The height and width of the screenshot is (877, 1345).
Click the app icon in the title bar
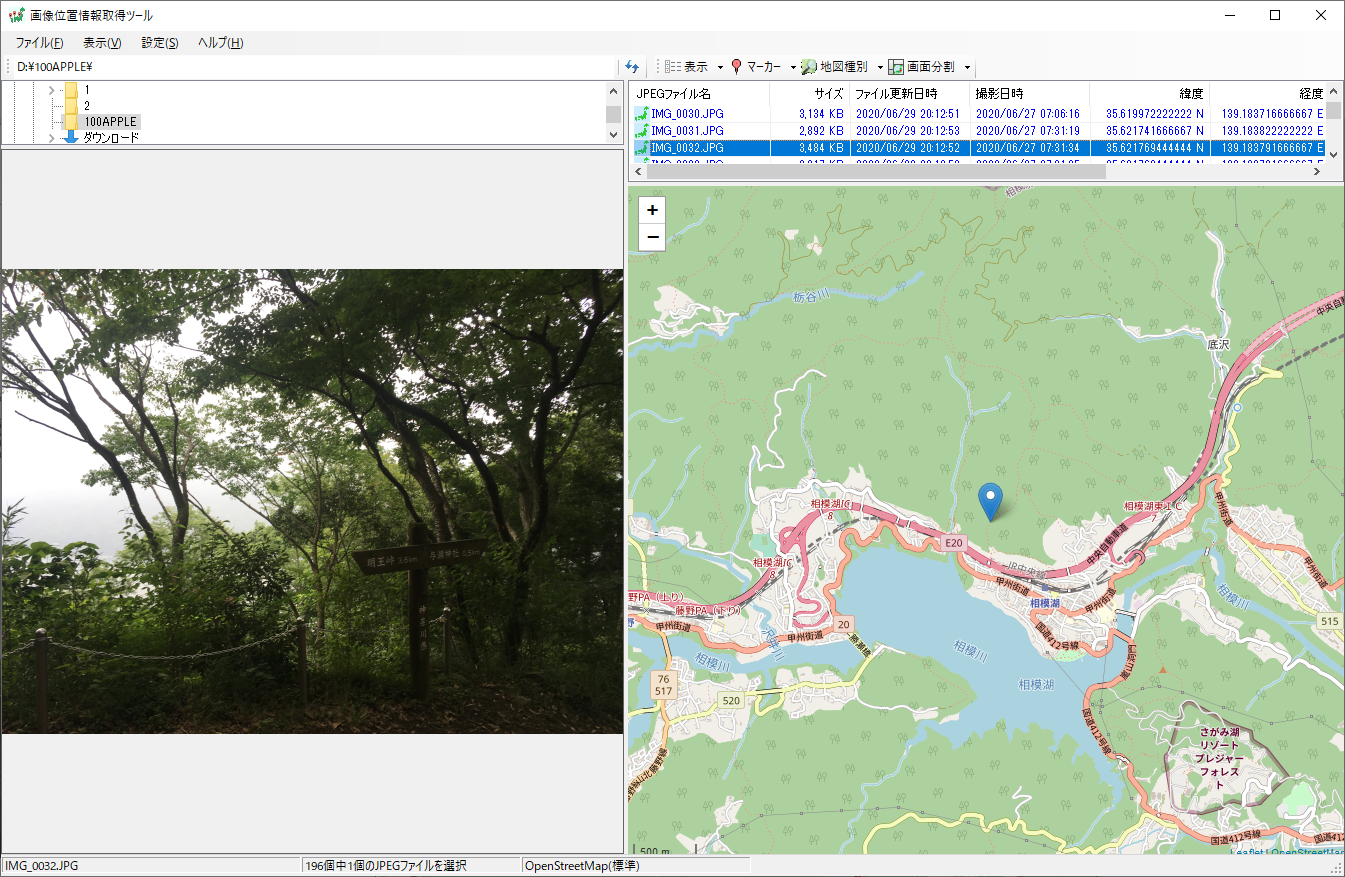coord(16,15)
